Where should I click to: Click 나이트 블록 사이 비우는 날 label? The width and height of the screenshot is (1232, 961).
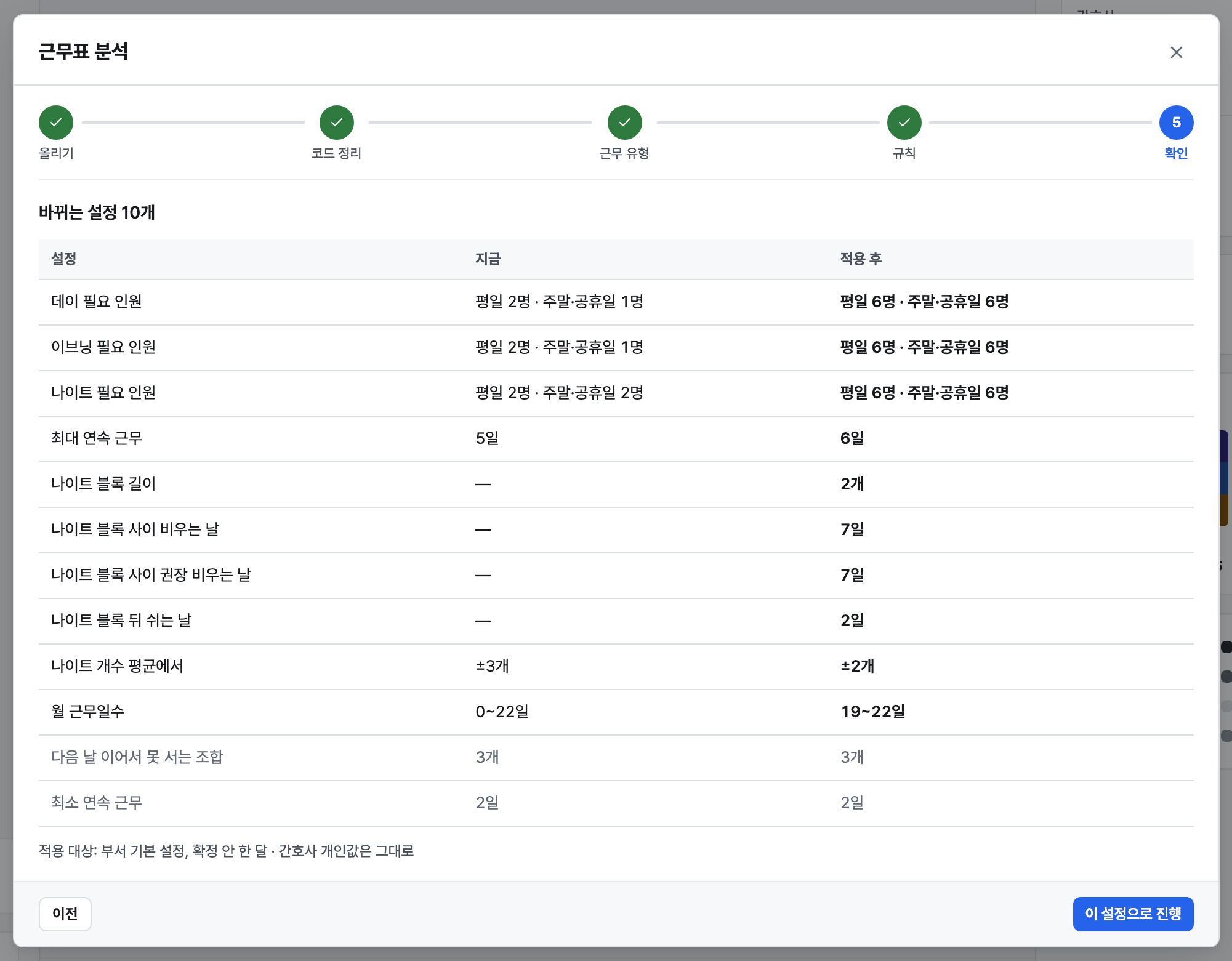(135, 529)
